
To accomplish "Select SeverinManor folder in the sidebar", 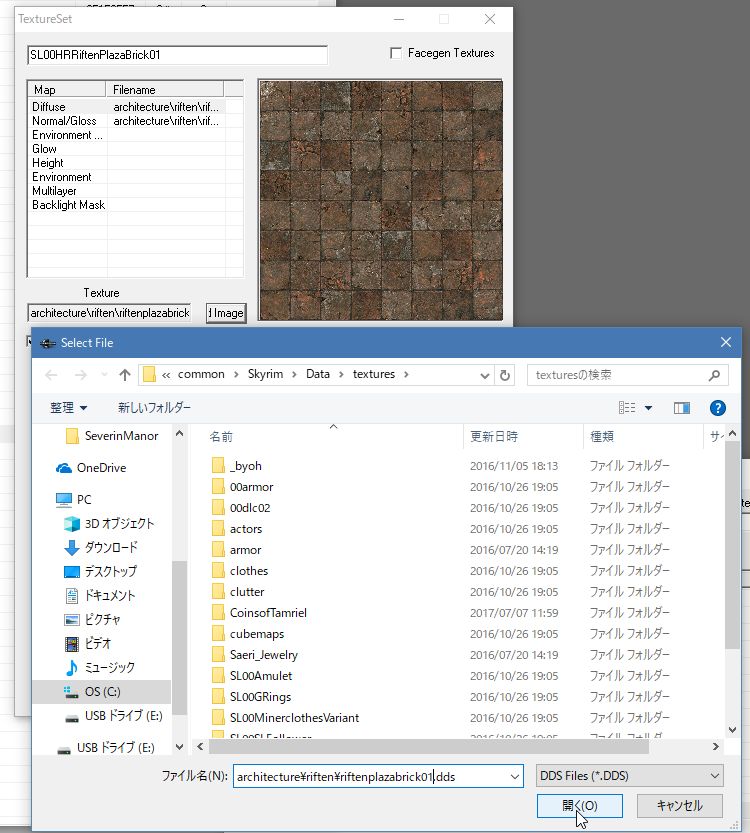I will coord(112,436).
